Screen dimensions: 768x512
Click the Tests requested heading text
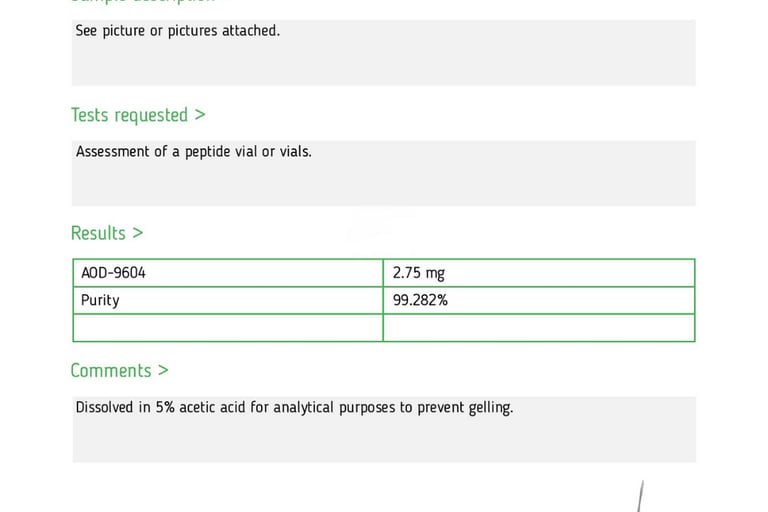(129, 116)
